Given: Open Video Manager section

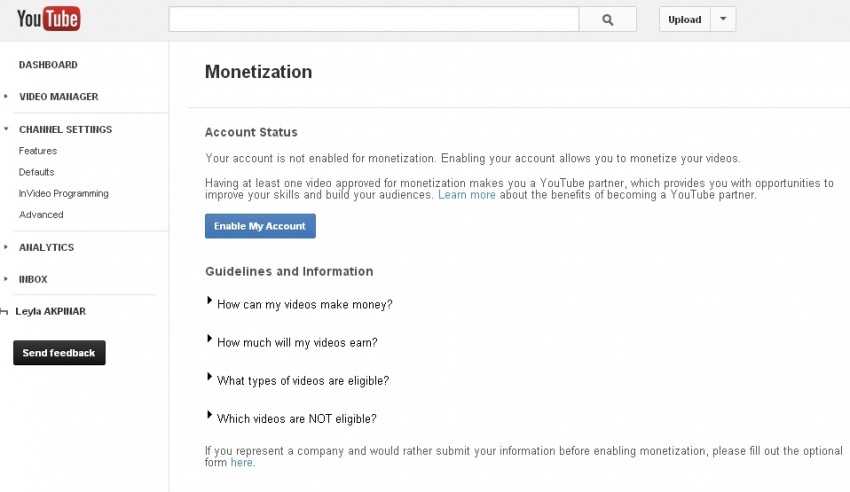Looking at the screenshot, I should (x=59, y=96).
